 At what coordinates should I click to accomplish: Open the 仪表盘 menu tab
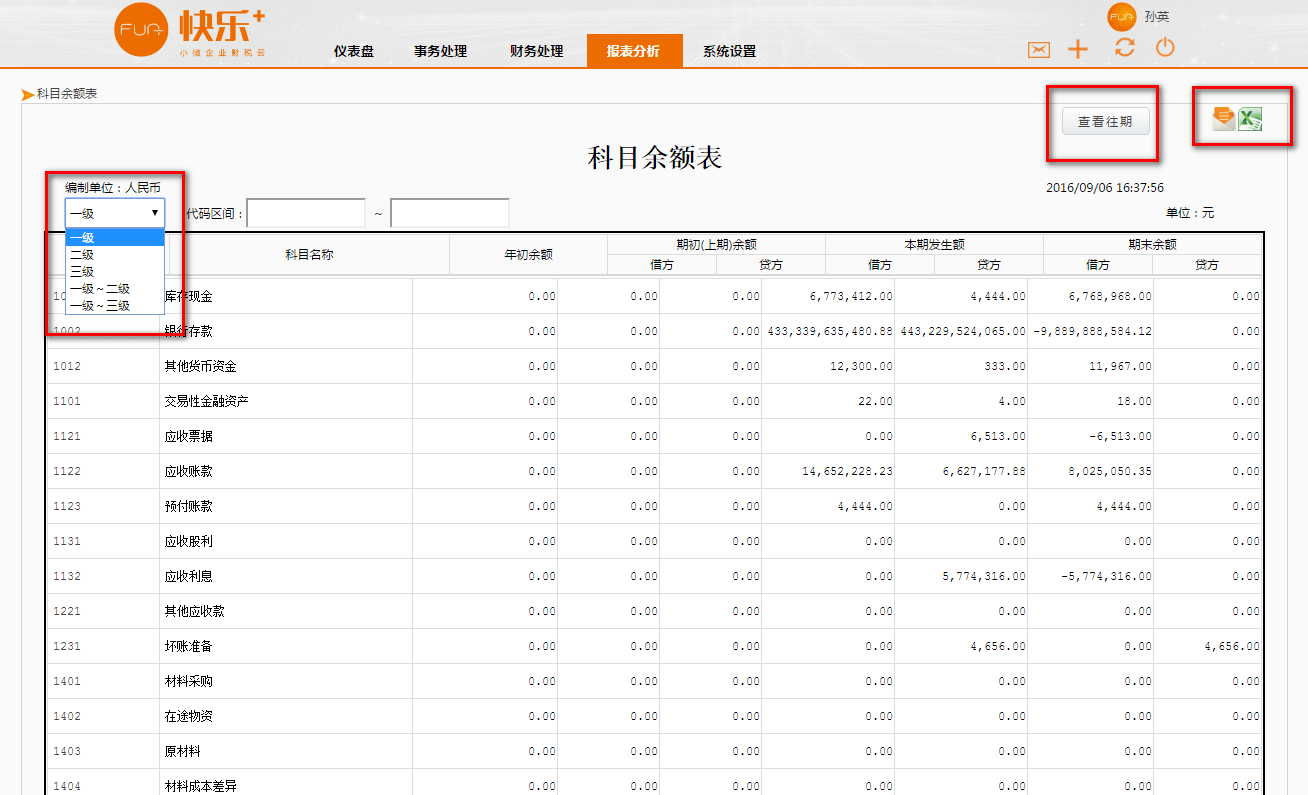tap(354, 51)
